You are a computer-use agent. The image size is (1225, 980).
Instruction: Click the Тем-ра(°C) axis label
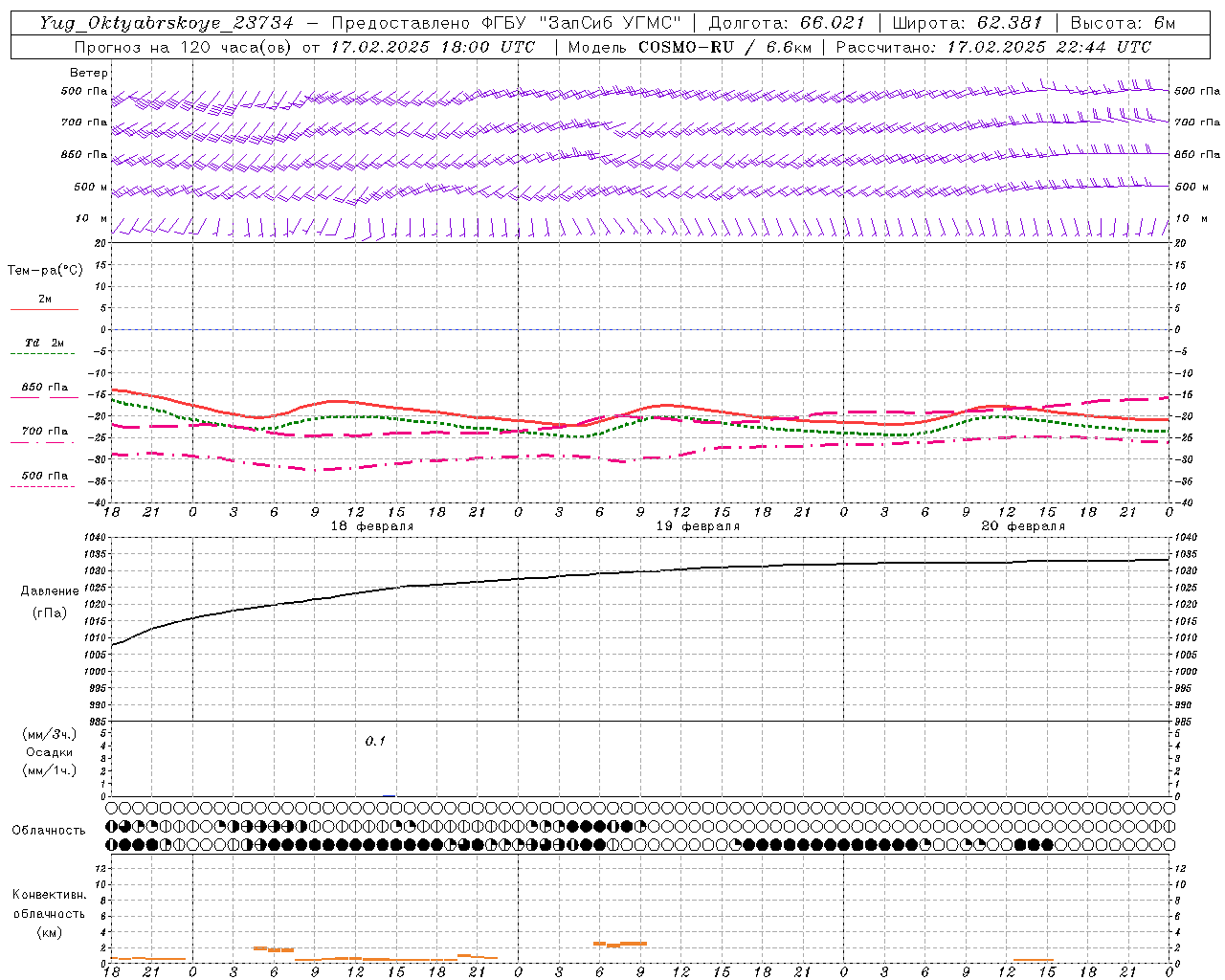(x=45, y=271)
